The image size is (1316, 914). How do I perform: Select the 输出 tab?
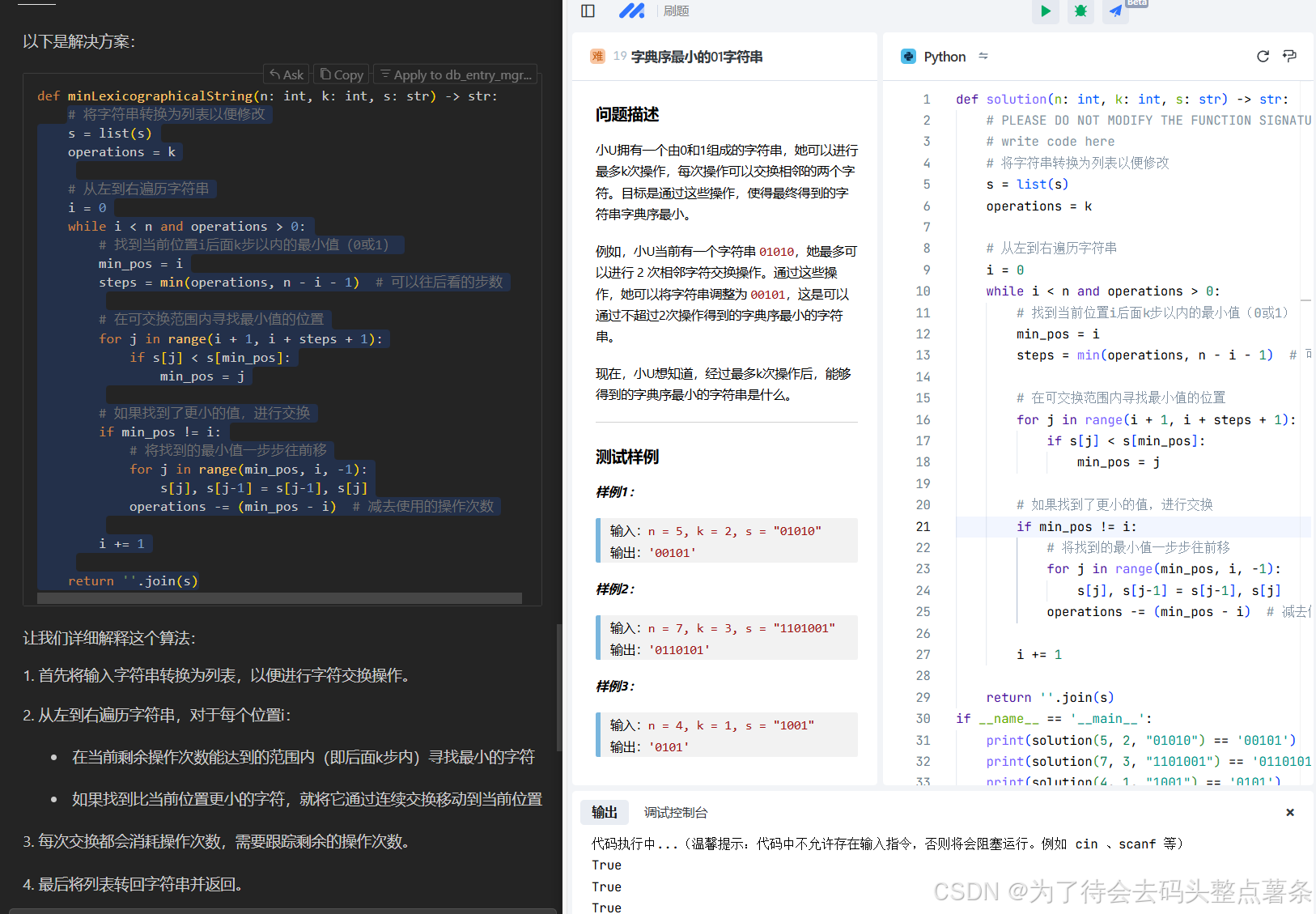click(x=604, y=812)
